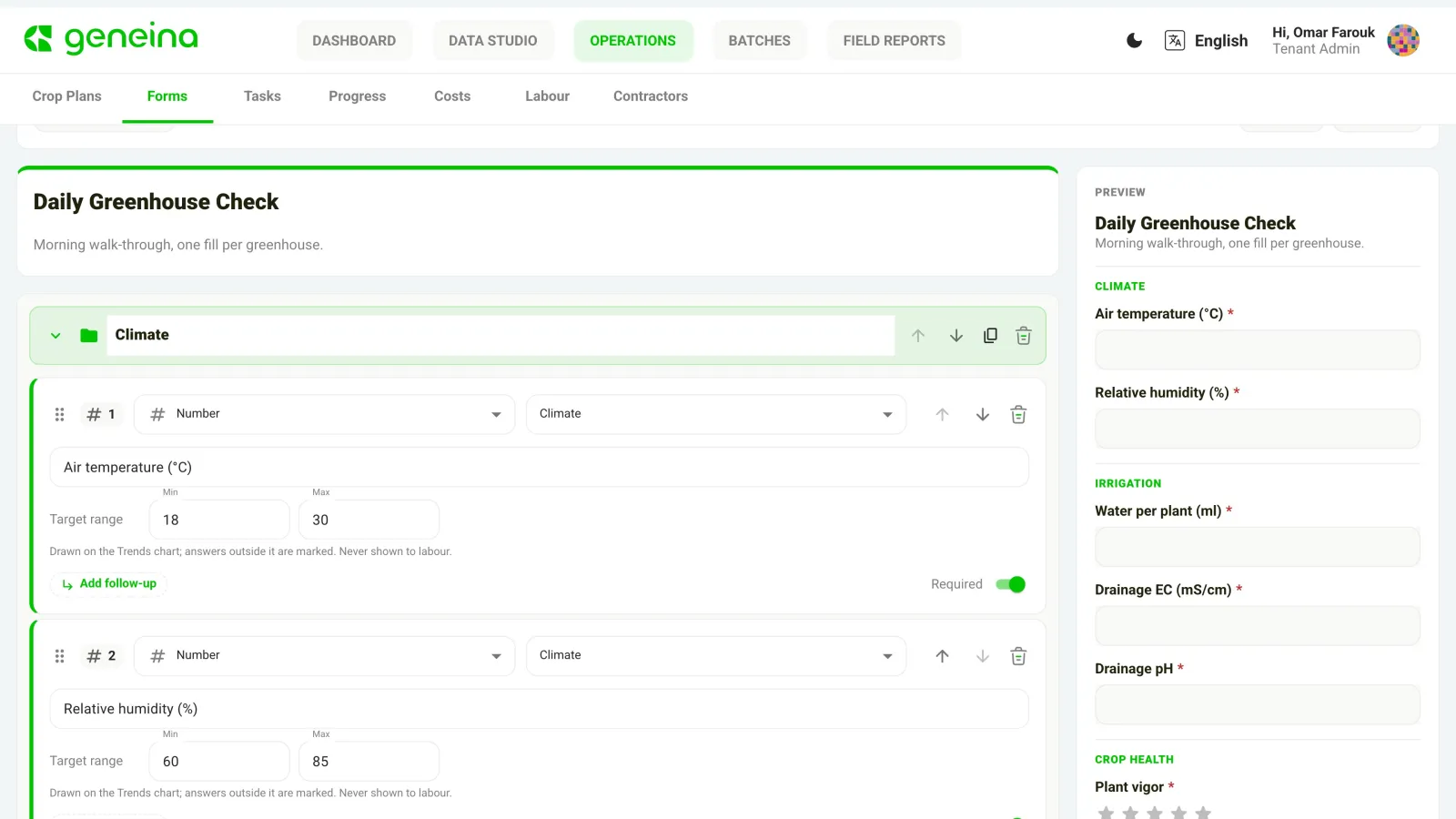Move Air temperature field down

pos(983,415)
